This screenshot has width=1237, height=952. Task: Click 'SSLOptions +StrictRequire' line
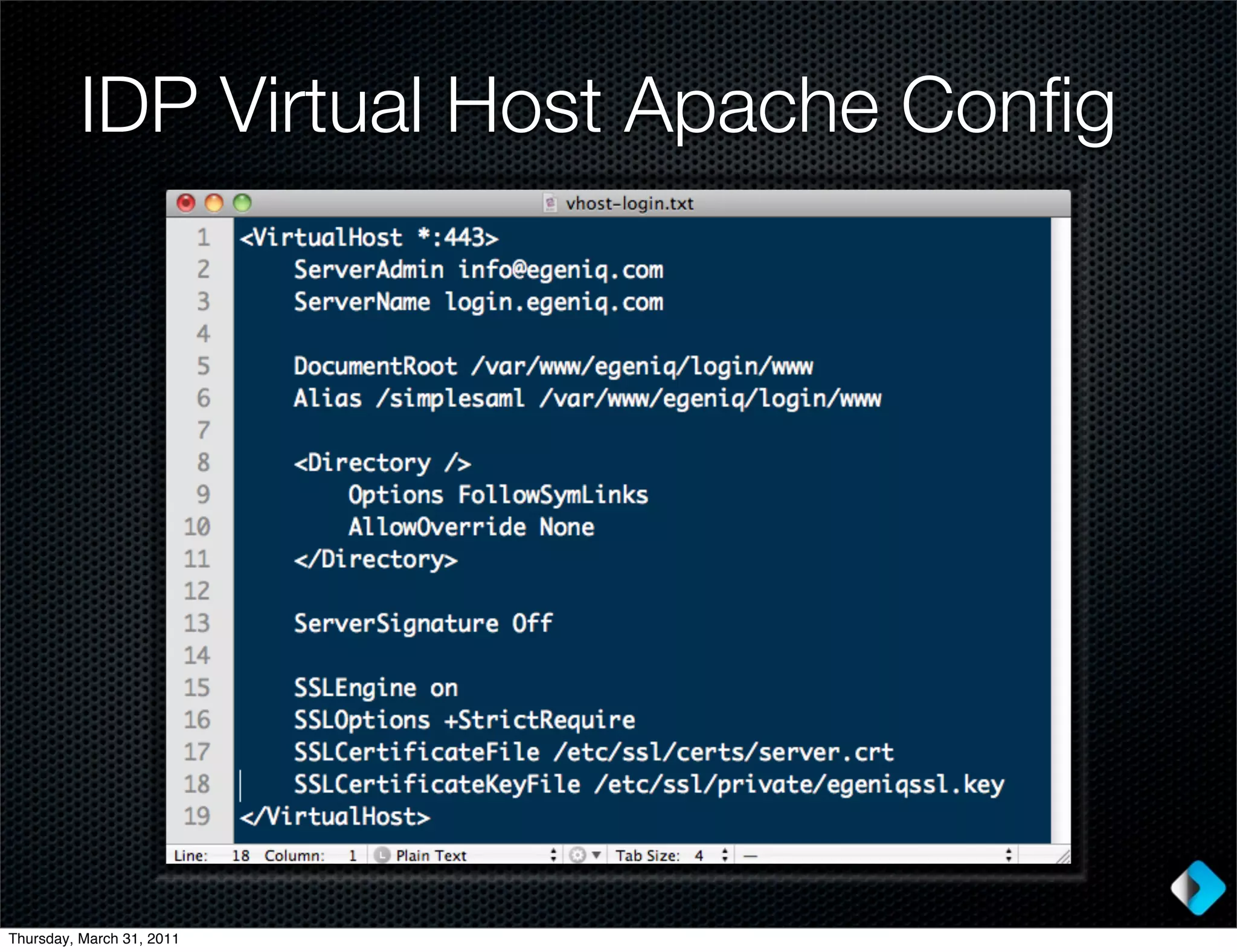[464, 719]
